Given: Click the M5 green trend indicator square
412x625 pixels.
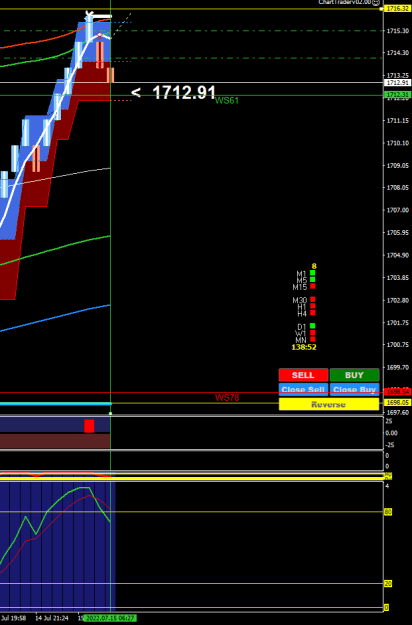Looking at the screenshot, I should click(x=313, y=279).
